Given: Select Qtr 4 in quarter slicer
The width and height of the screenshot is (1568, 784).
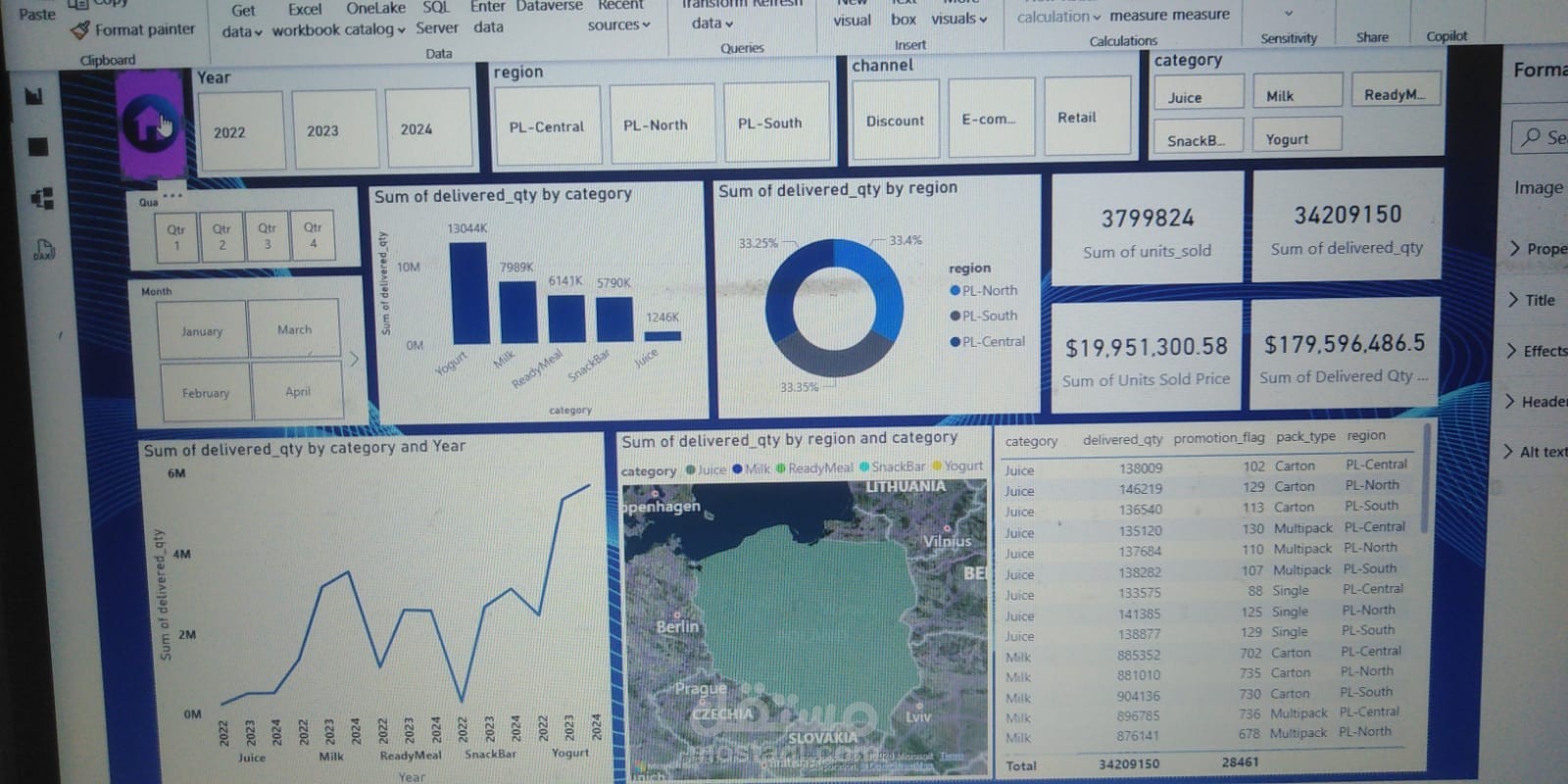Looking at the screenshot, I should [313, 234].
